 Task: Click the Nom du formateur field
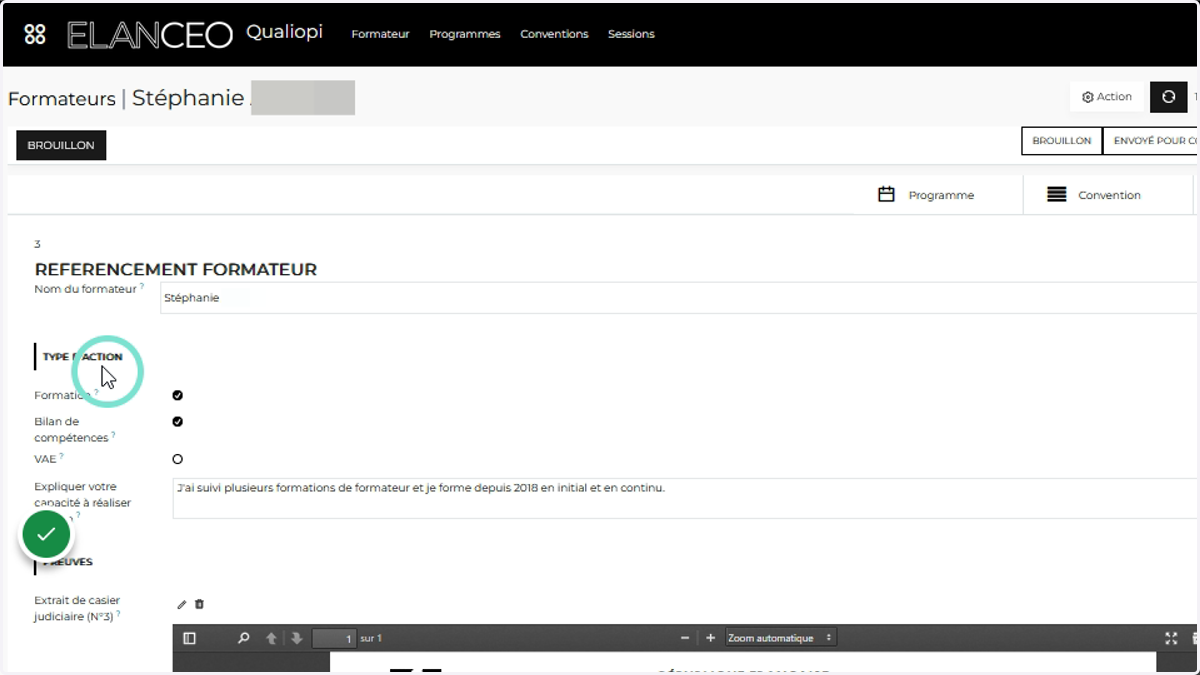(680, 298)
